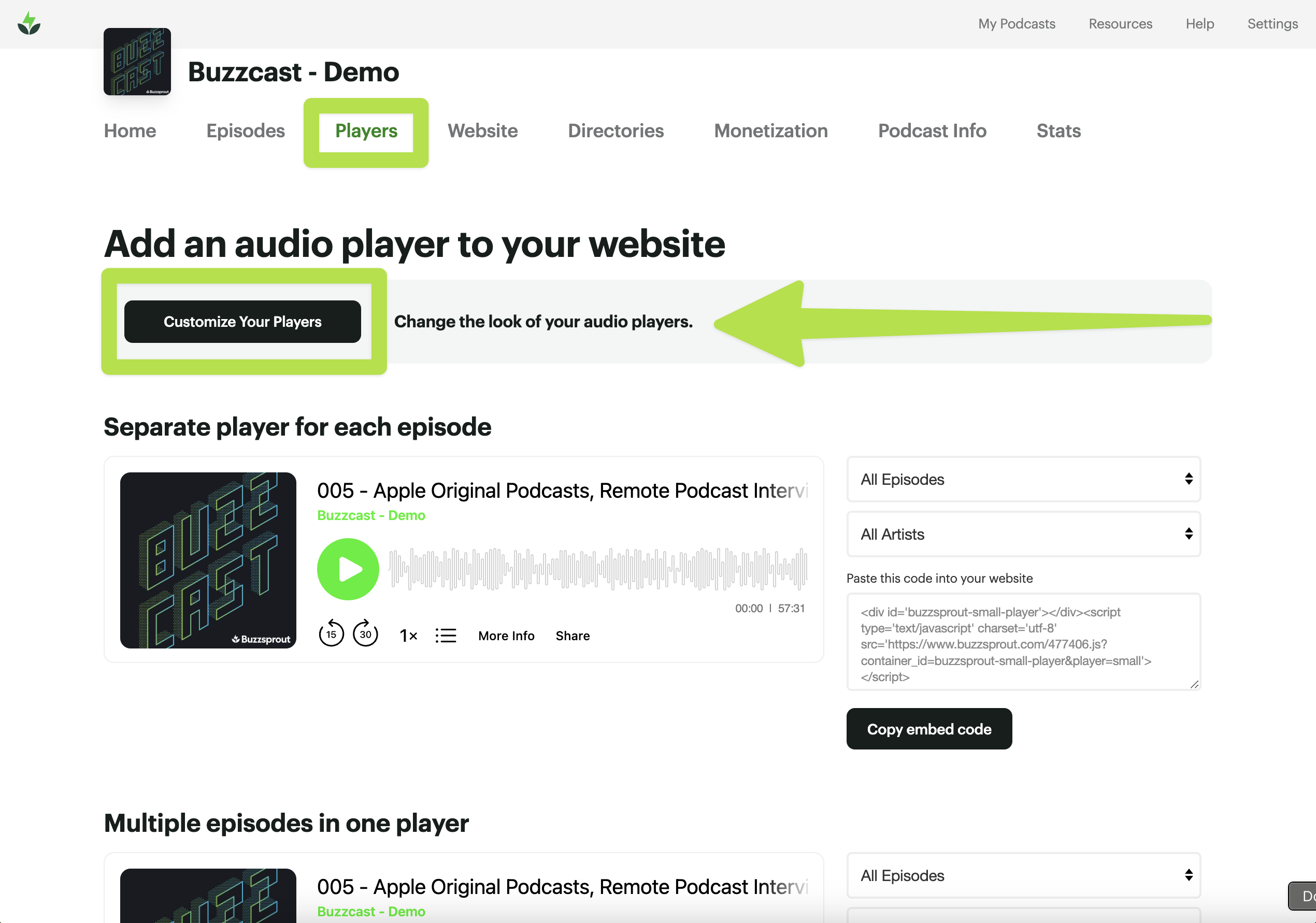
Task: Seek within the episode waveform
Action: coord(598,569)
